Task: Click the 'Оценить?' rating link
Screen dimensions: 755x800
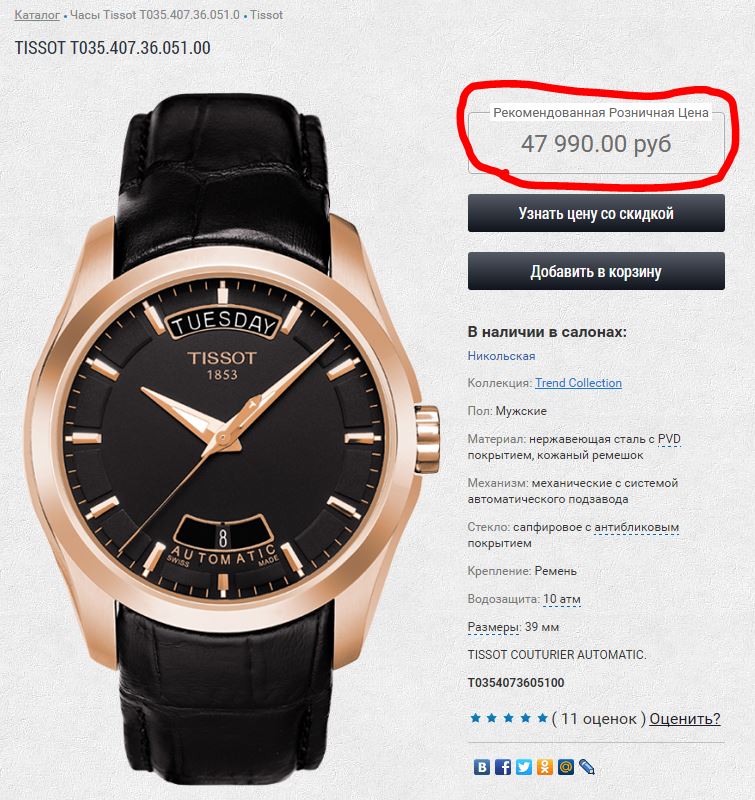Action: [x=685, y=718]
